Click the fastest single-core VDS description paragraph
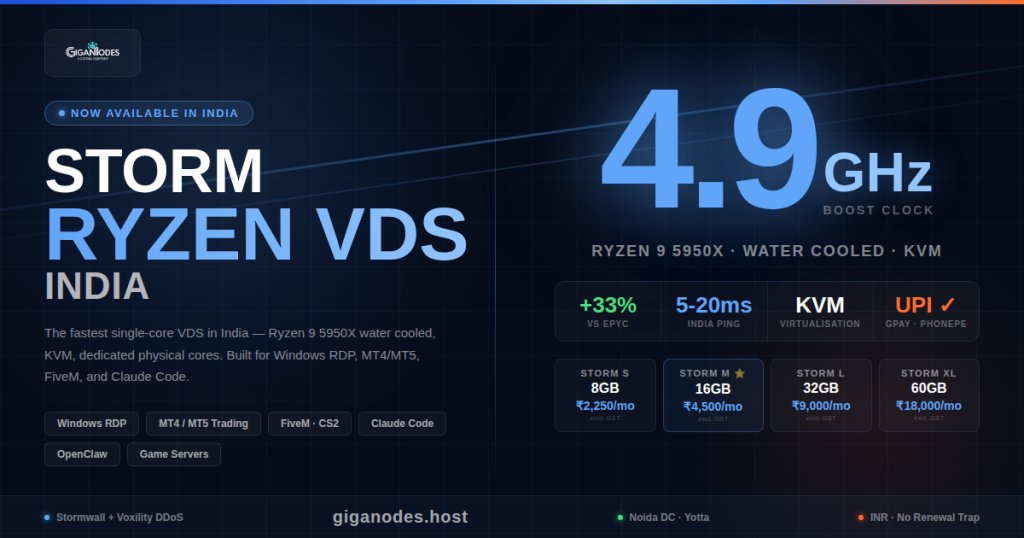The image size is (1024, 538). [240, 355]
